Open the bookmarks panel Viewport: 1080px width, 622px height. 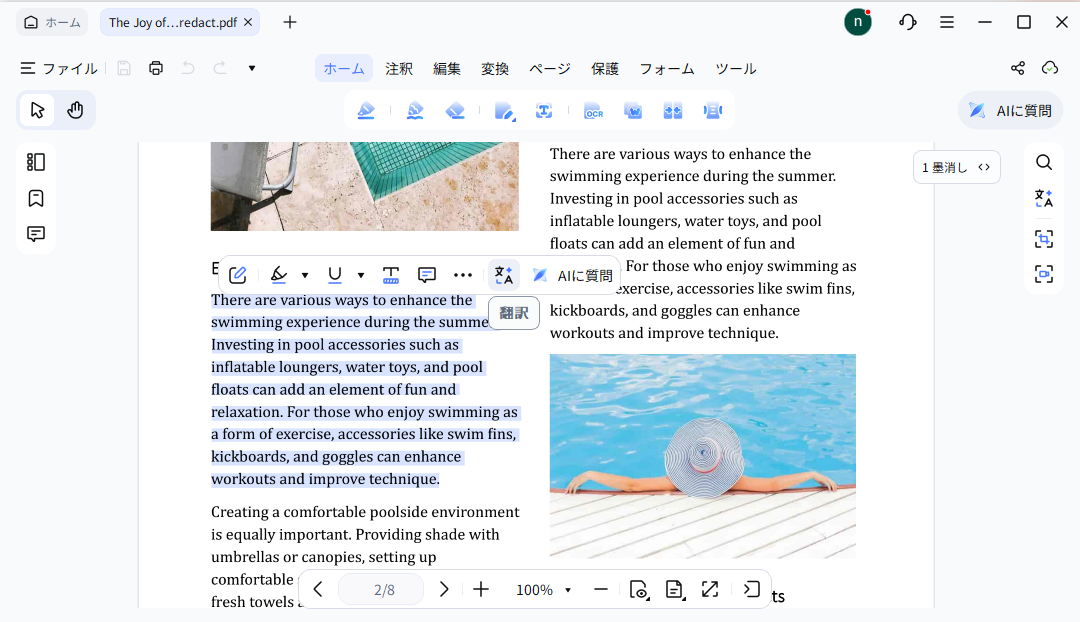[36, 198]
